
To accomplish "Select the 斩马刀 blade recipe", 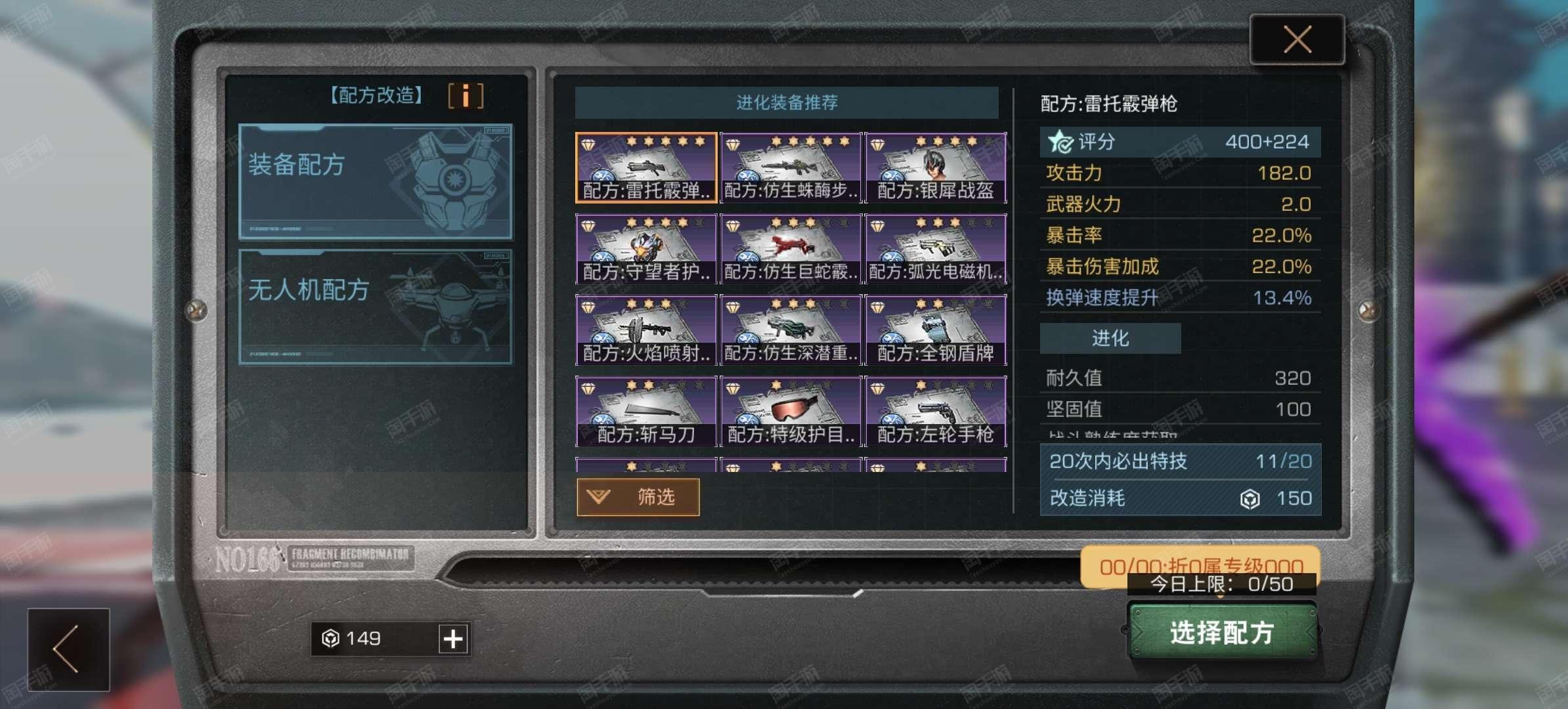I will (646, 412).
